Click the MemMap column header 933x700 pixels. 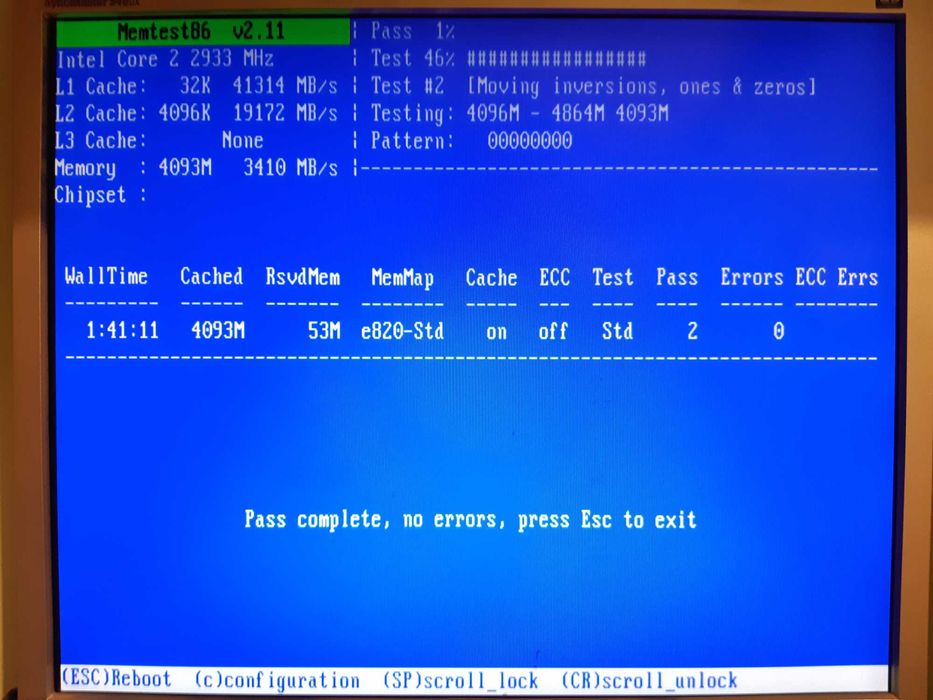click(x=402, y=278)
